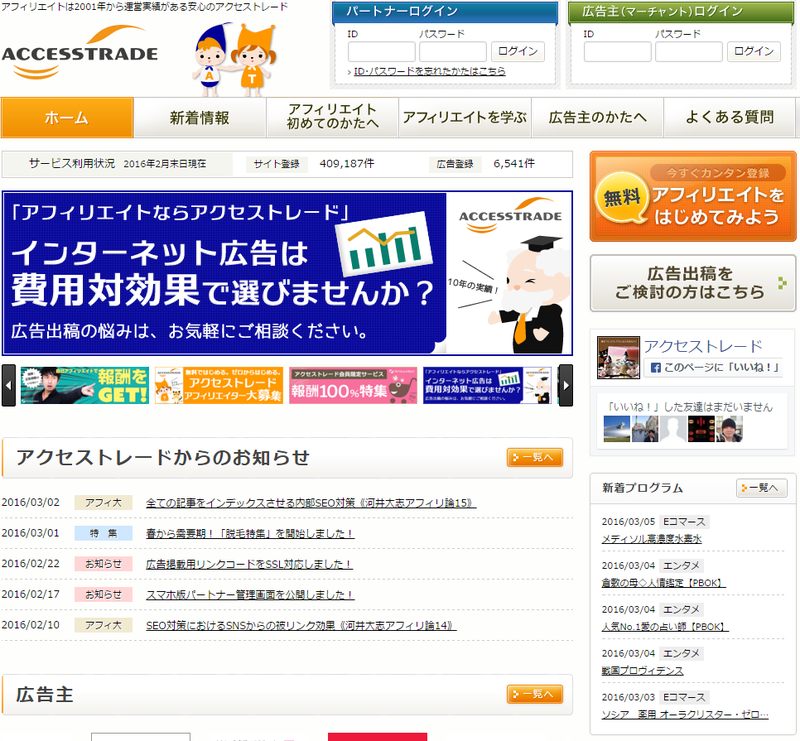Focus the merchant login password field
The height and width of the screenshot is (741, 800).
[689, 52]
